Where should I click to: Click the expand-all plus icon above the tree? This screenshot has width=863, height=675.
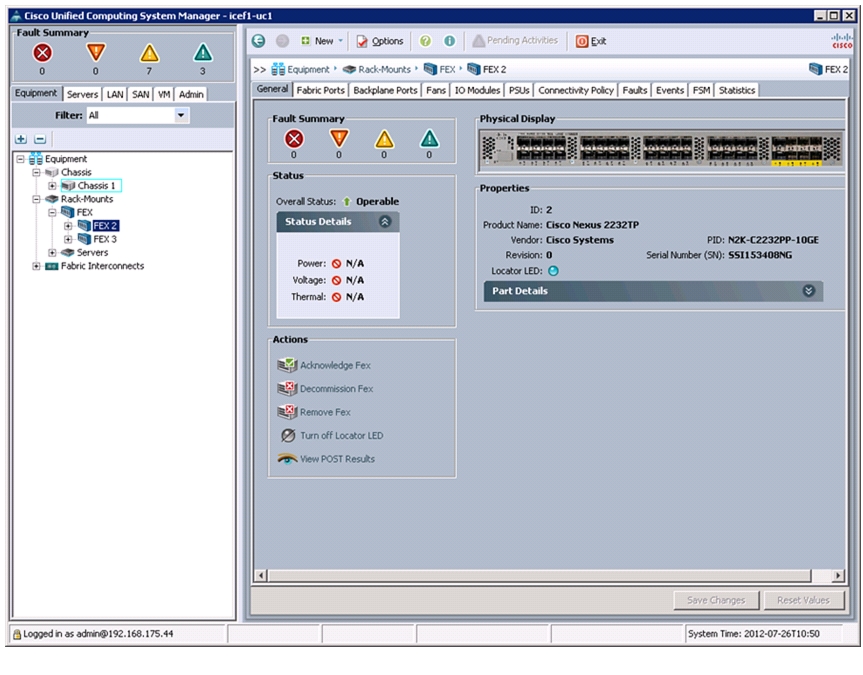[21, 139]
